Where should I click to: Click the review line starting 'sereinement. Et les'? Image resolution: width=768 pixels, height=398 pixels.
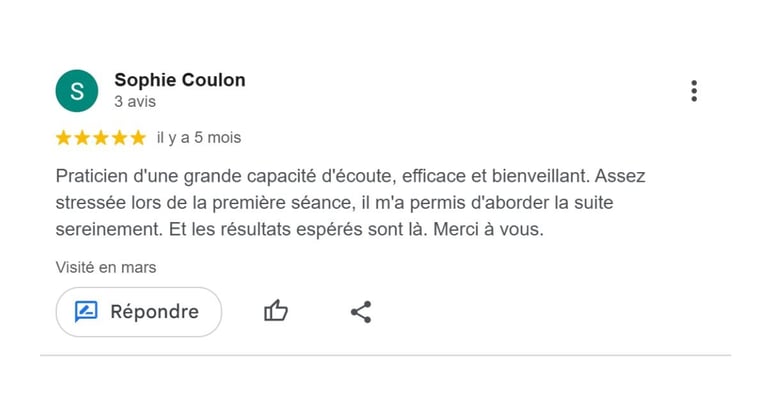tap(299, 229)
